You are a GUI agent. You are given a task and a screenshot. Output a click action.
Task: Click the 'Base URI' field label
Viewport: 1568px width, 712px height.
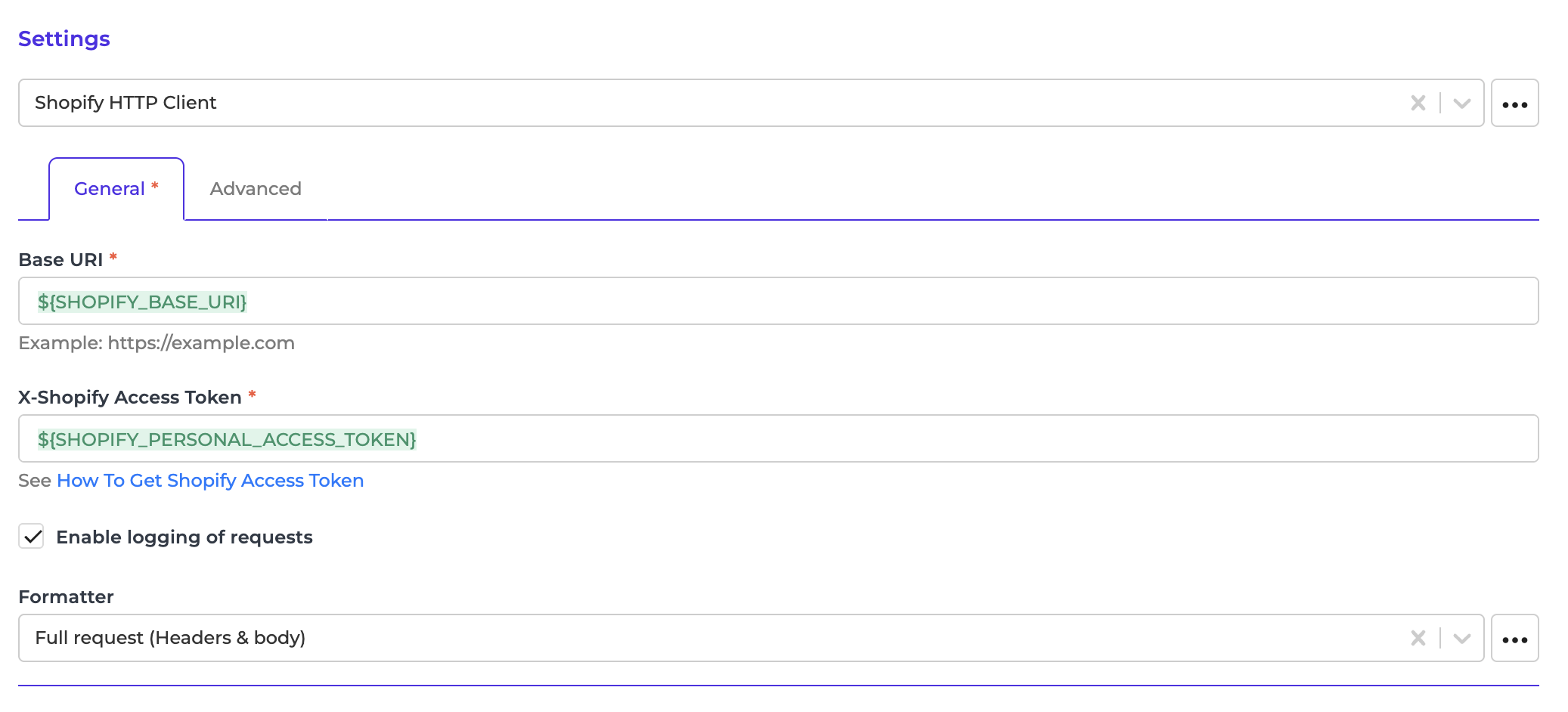(60, 260)
